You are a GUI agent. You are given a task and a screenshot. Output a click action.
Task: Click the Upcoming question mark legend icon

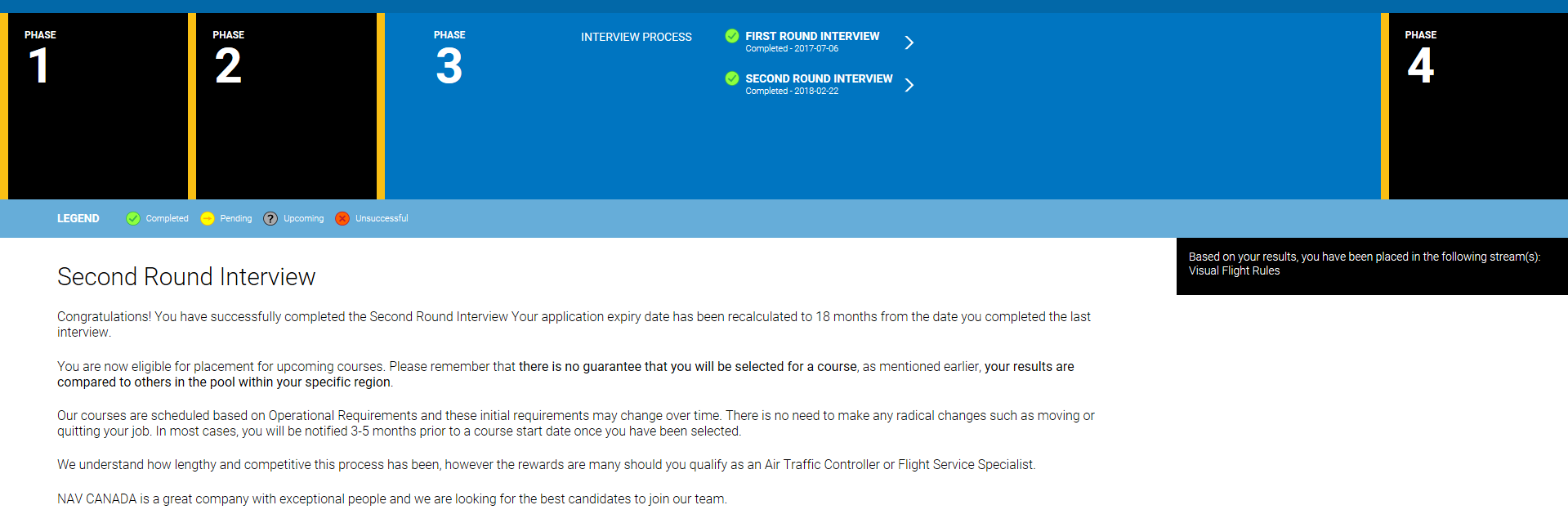tap(270, 218)
